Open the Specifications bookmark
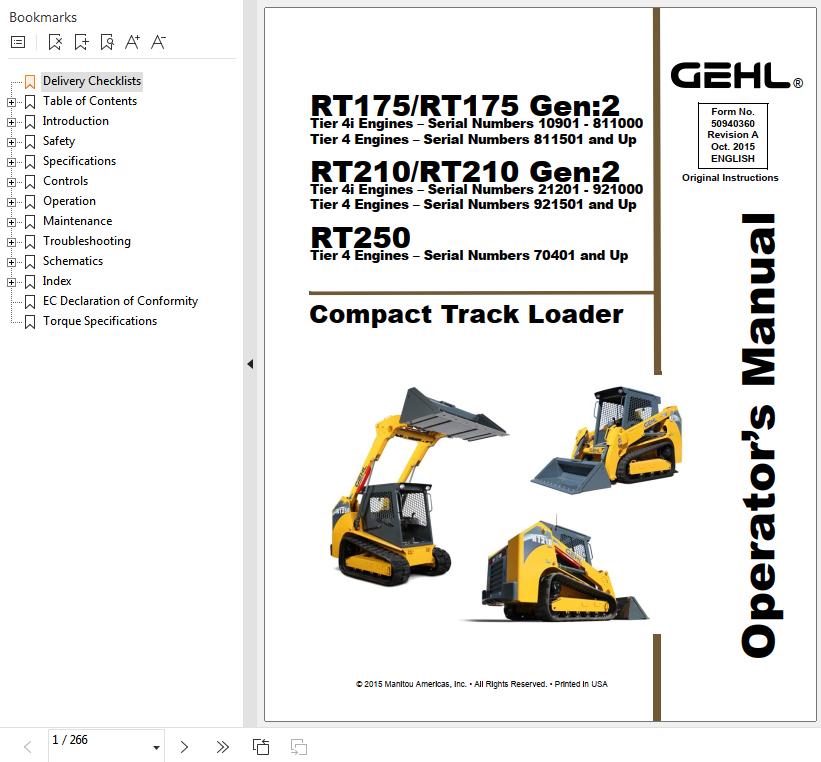The width and height of the screenshot is (821, 762). [79, 161]
